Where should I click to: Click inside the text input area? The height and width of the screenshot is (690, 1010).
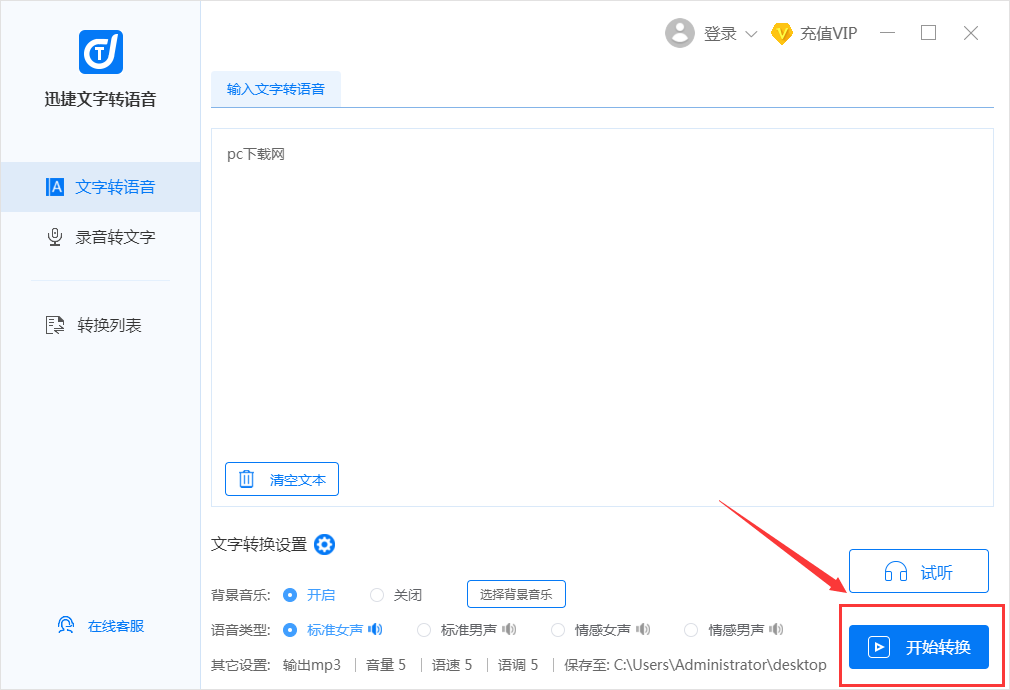pyautogui.click(x=600, y=300)
